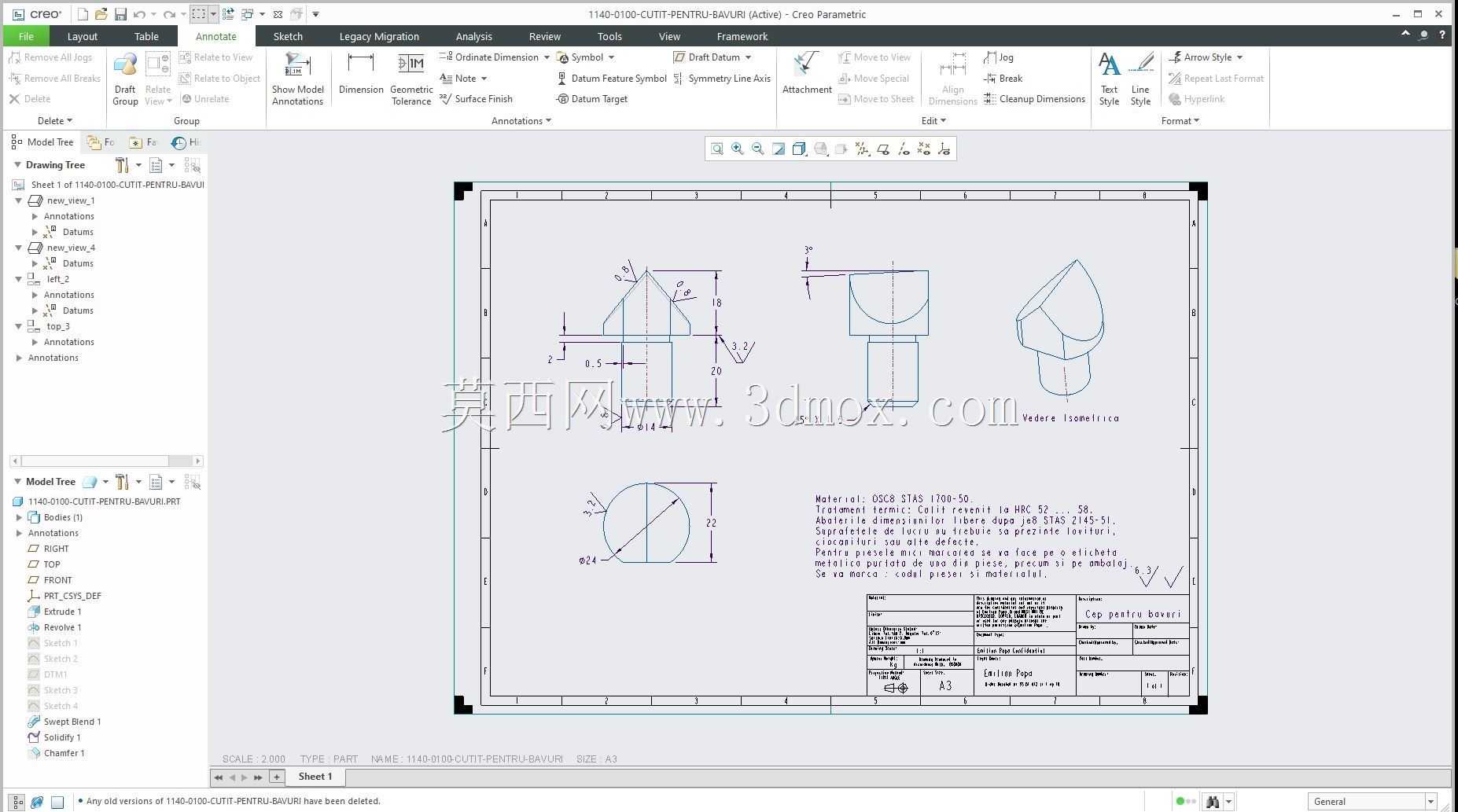This screenshot has height=812, width=1458.
Task: Click the Open file folder icon
Action: [x=101, y=14]
